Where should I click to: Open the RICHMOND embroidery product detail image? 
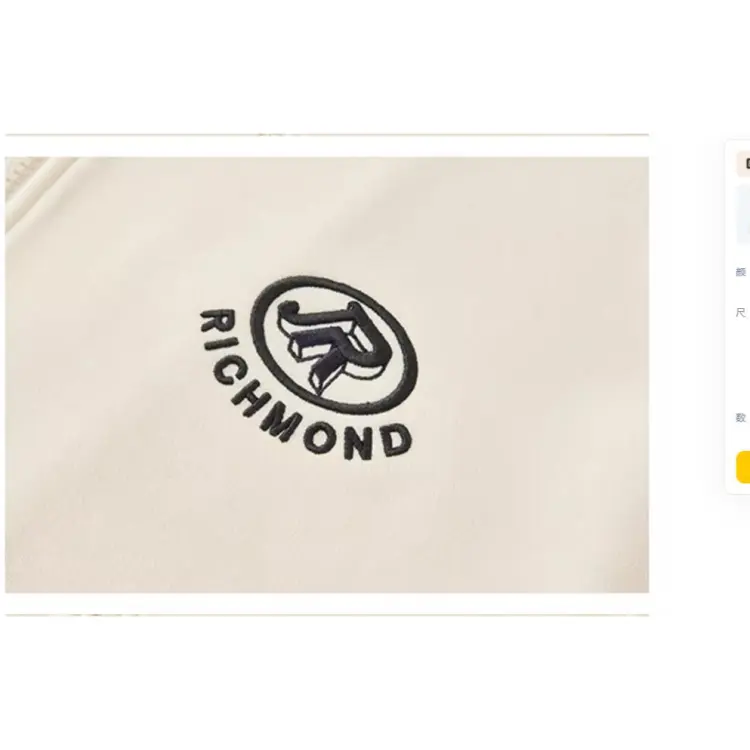coord(327,375)
